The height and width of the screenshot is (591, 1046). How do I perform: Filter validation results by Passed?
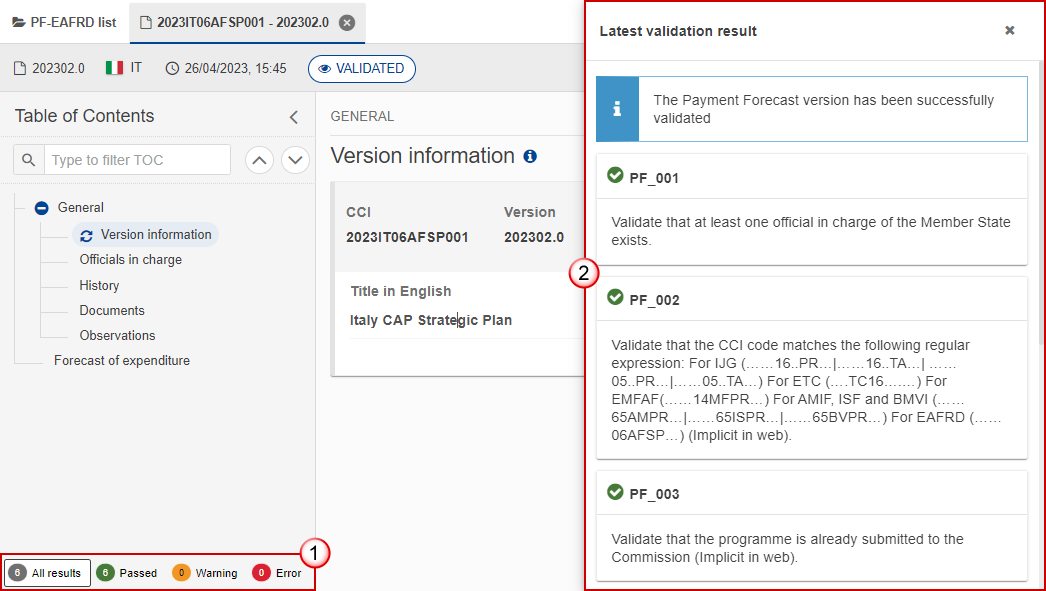pos(127,573)
